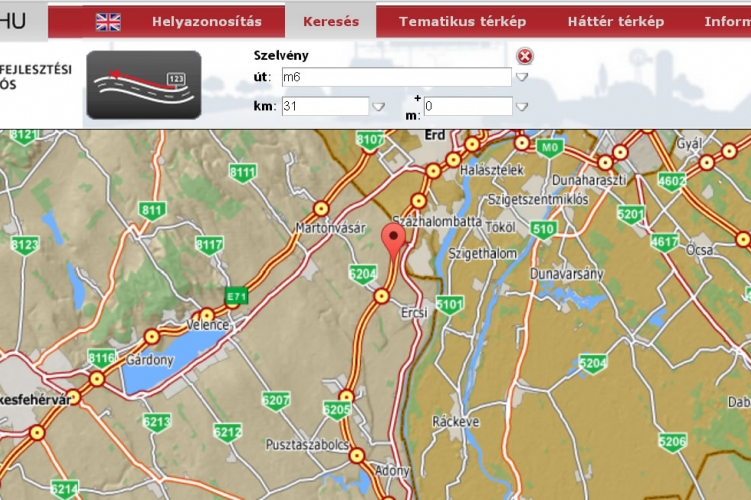The width and height of the screenshot is (751, 500).
Task: Select the Háttér térkép tab
Action: point(615,21)
